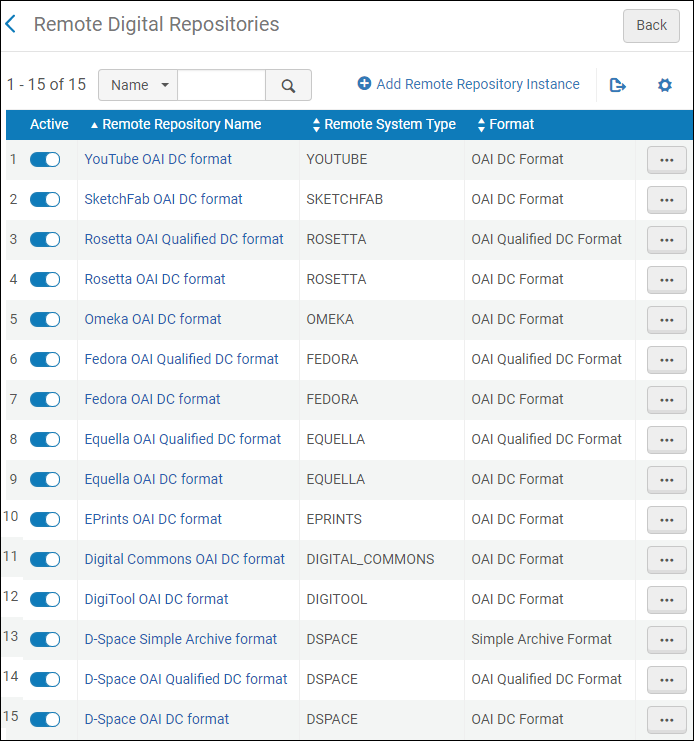Open row actions for Rosetta OAI DC format

pos(667,280)
